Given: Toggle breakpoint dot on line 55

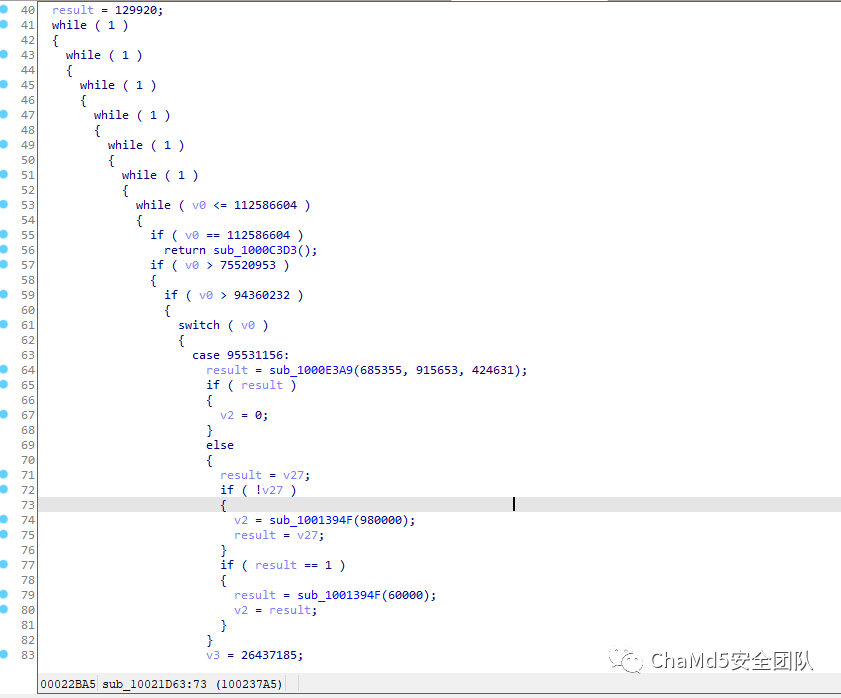Looking at the screenshot, I should (3, 234).
